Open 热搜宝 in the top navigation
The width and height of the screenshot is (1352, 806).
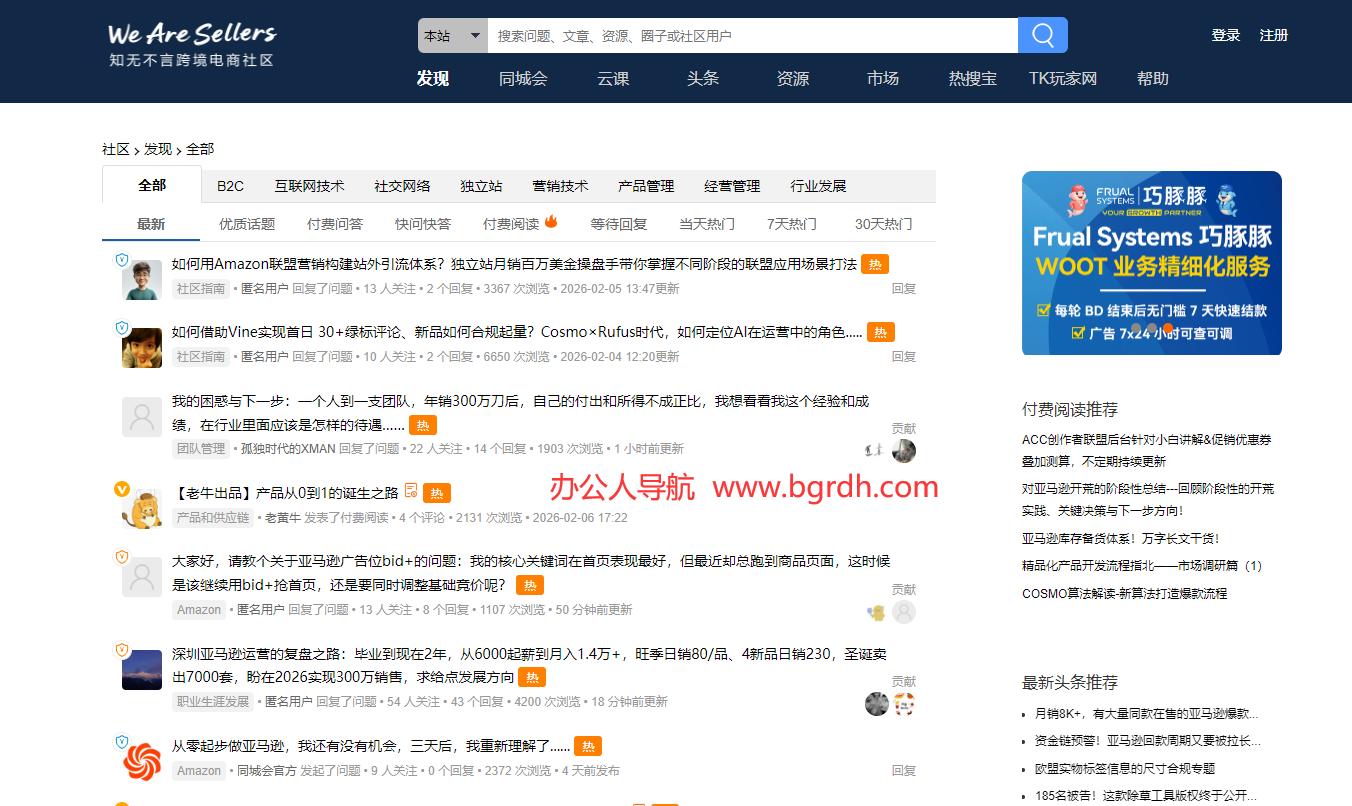[x=973, y=78]
